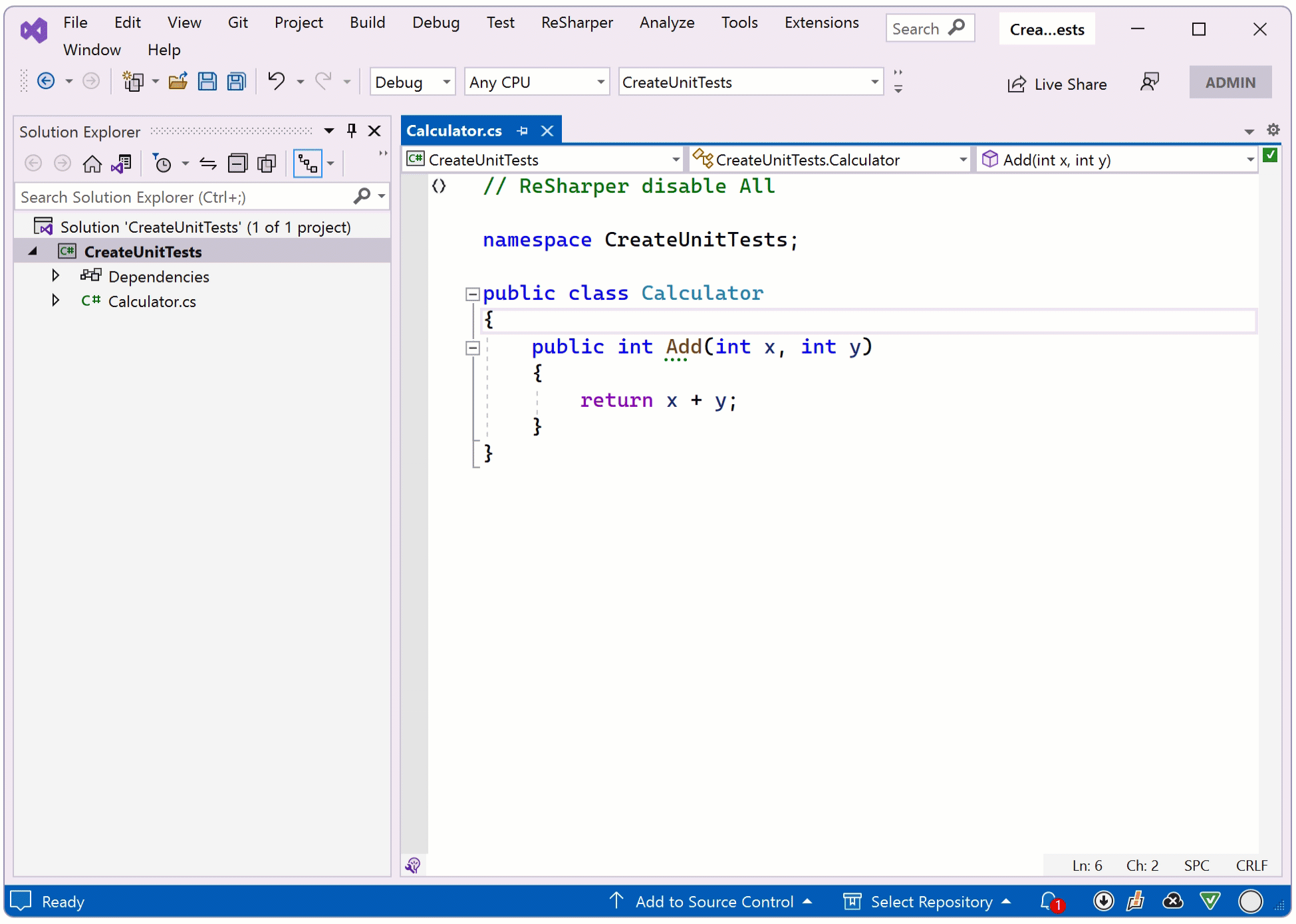Open the Add(int x, int y) member dropdown
The image size is (1296, 924).
click(1118, 160)
